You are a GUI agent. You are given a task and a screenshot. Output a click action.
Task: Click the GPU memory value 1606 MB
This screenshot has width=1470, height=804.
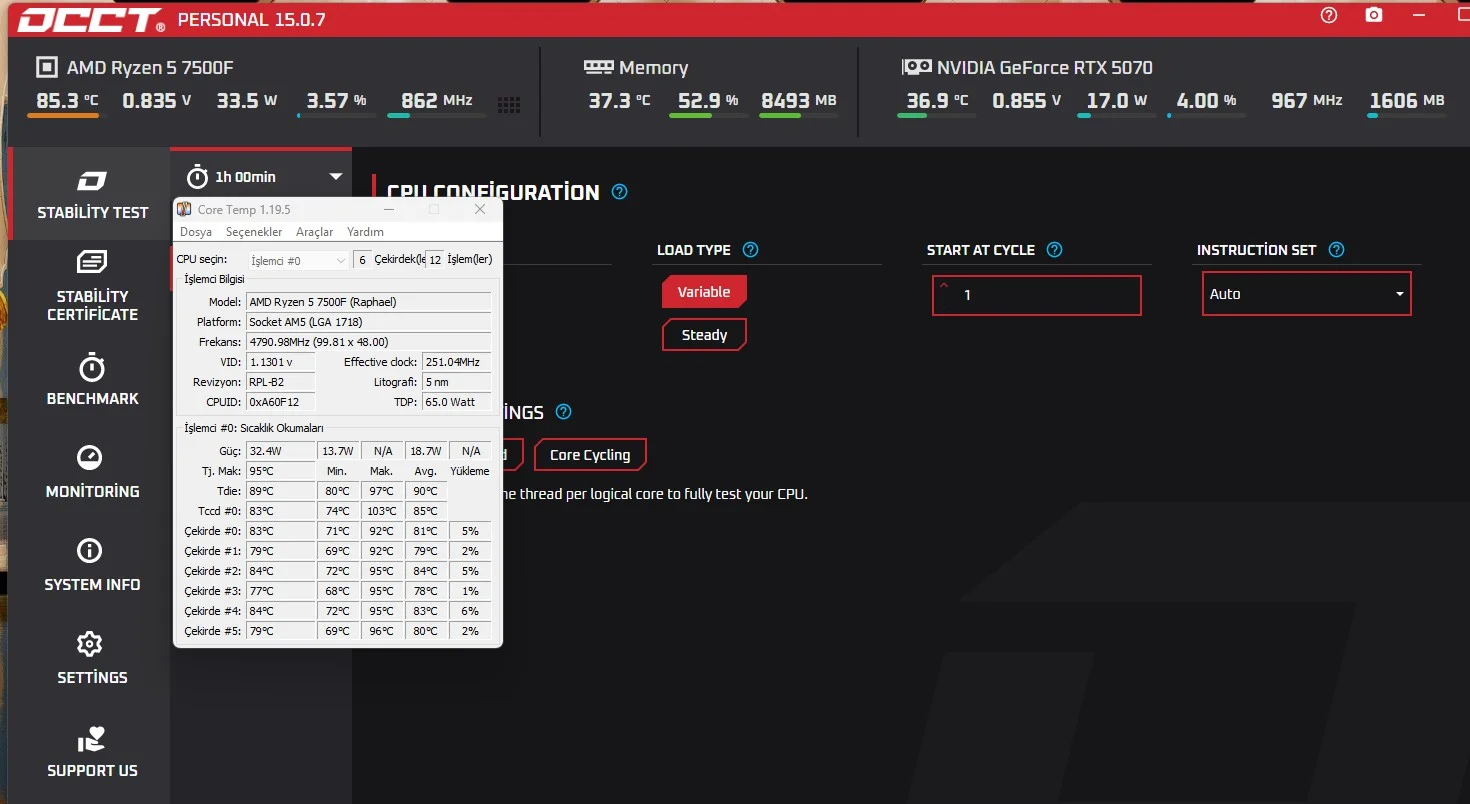tap(1407, 100)
